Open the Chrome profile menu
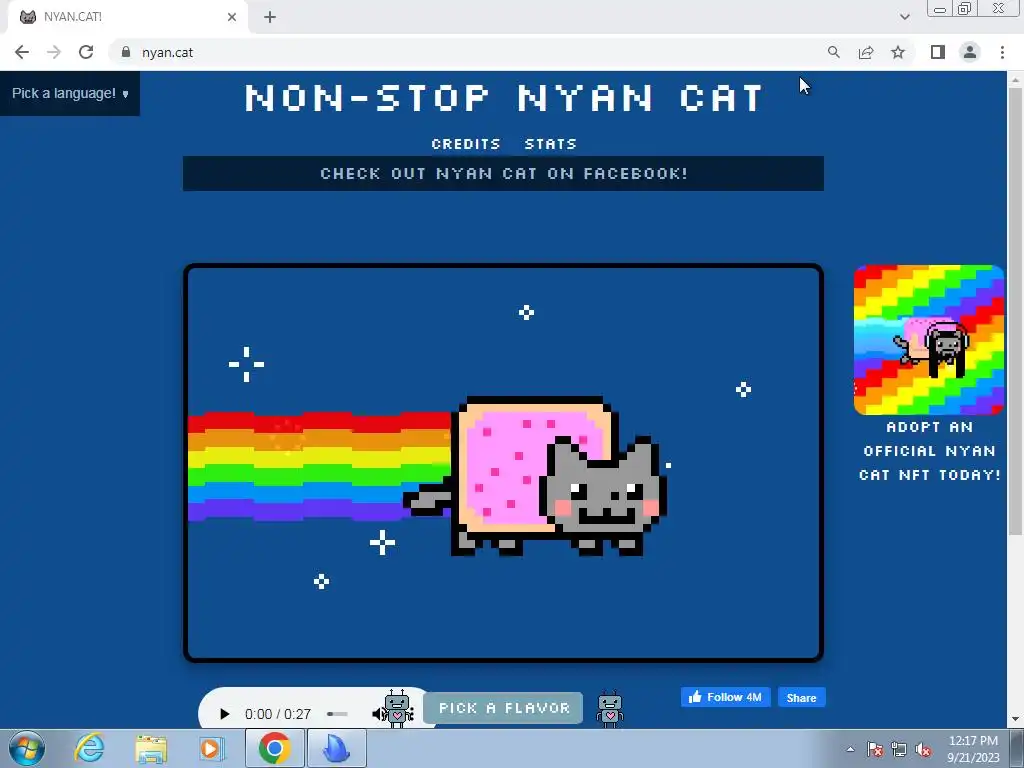 970,52
